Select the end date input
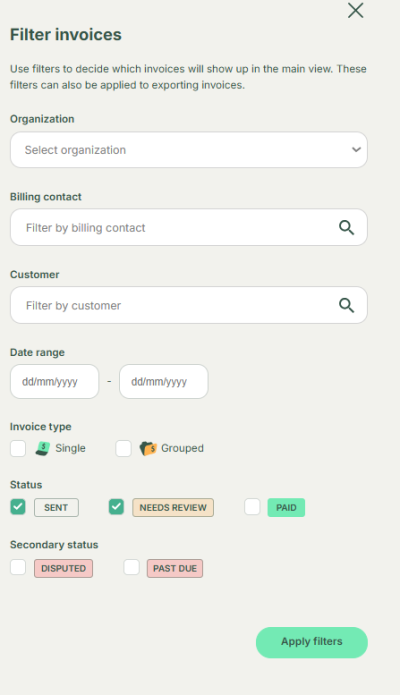Screen dimensions: 400x695 (x=164, y=382)
